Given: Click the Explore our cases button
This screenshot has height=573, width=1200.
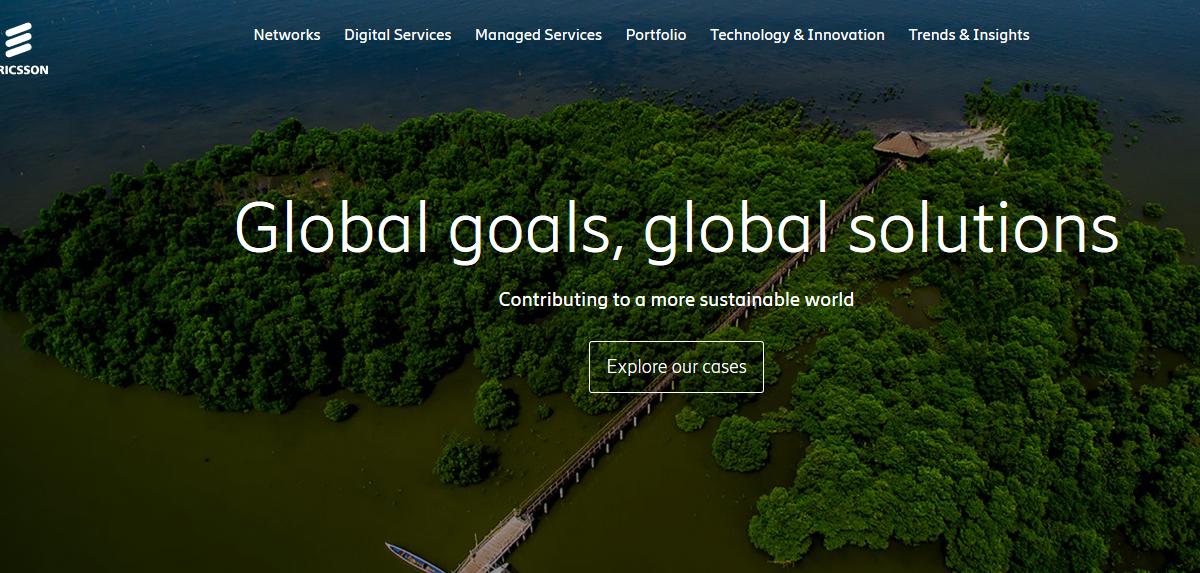Looking at the screenshot, I should pyautogui.click(x=676, y=367).
